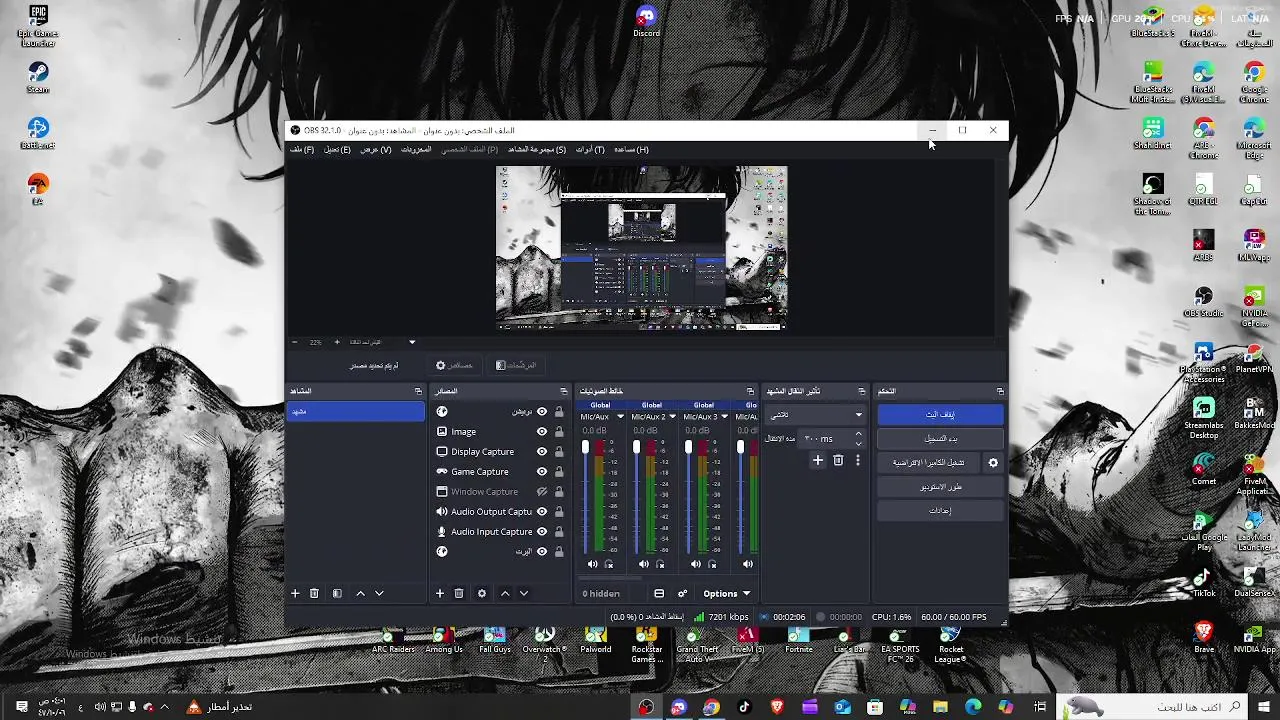Add a scene transition with plus icon
The height and width of the screenshot is (720, 1280).
click(818, 460)
